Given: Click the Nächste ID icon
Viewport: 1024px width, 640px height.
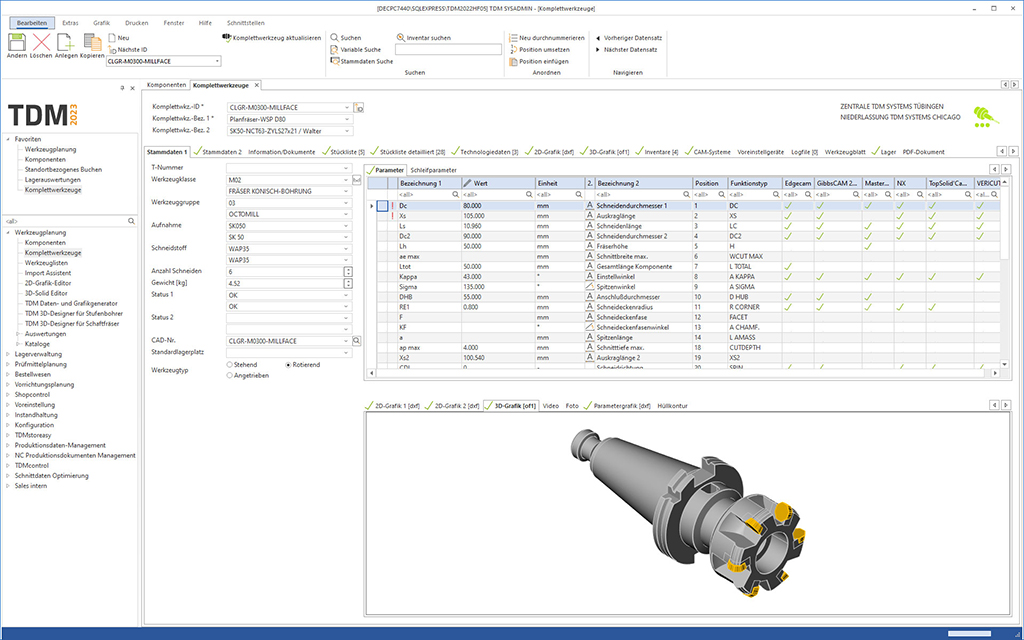Looking at the screenshot, I should 112,50.
